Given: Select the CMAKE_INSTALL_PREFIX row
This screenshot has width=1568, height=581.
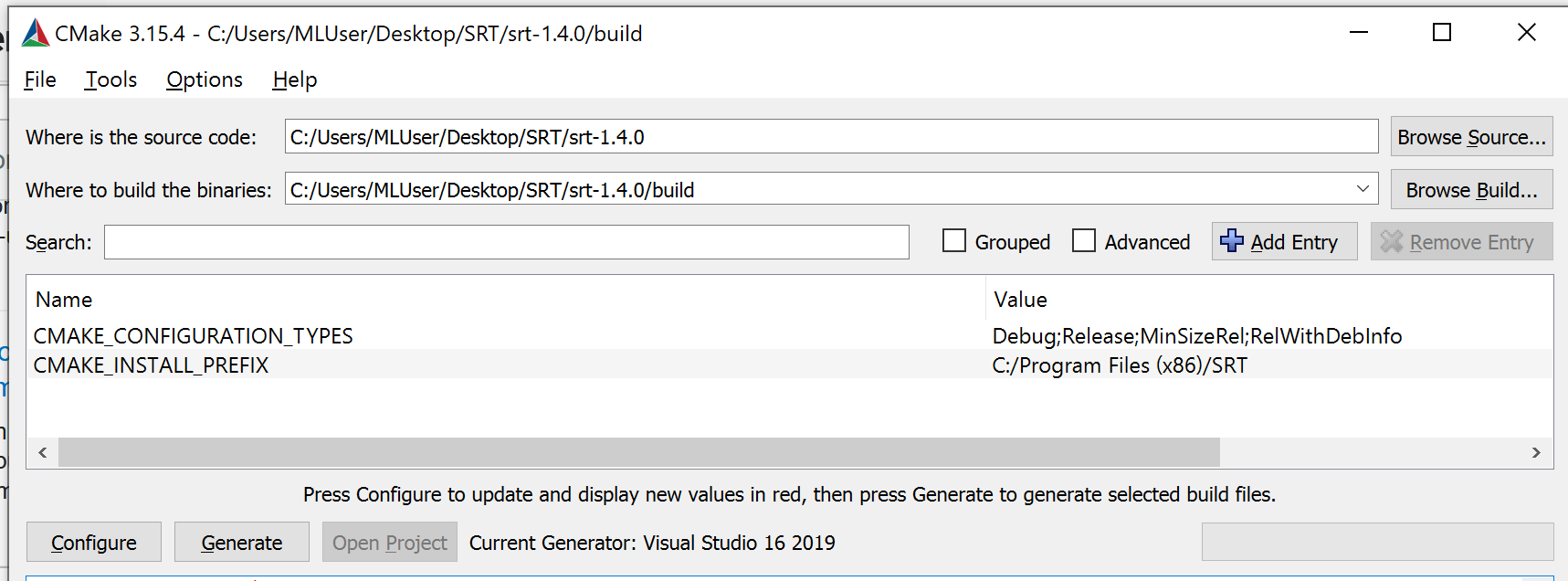Looking at the screenshot, I should click(x=789, y=364).
